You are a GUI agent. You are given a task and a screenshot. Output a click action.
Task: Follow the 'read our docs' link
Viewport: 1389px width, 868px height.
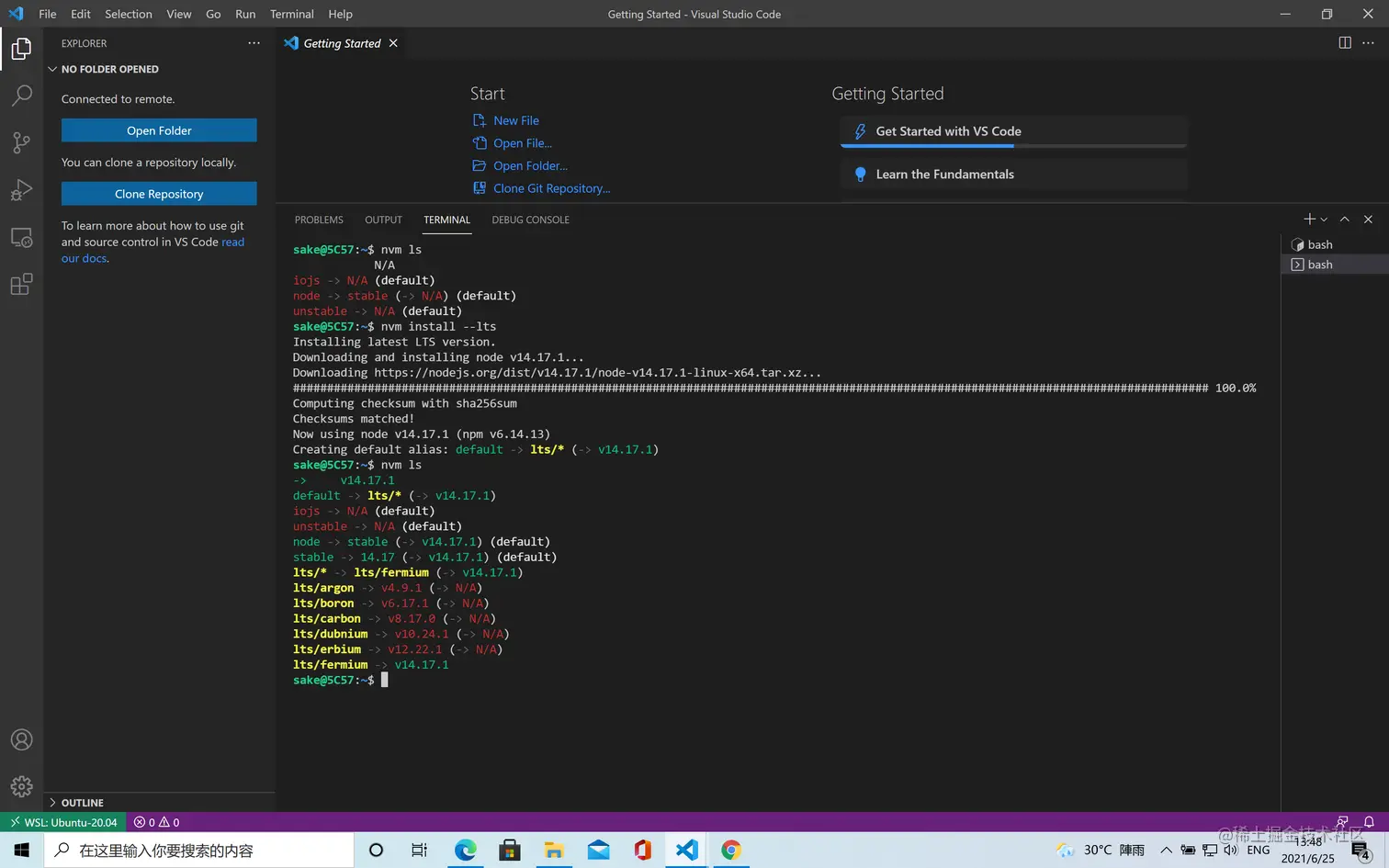pyautogui.click(x=233, y=242)
